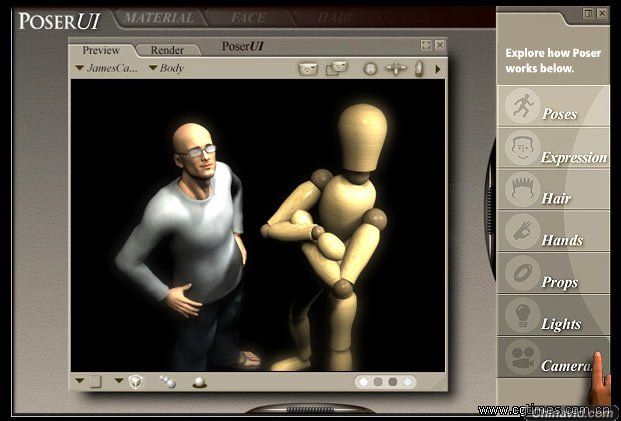Open the MATERIAL tab at top
The height and width of the screenshot is (421, 621).
click(159, 18)
